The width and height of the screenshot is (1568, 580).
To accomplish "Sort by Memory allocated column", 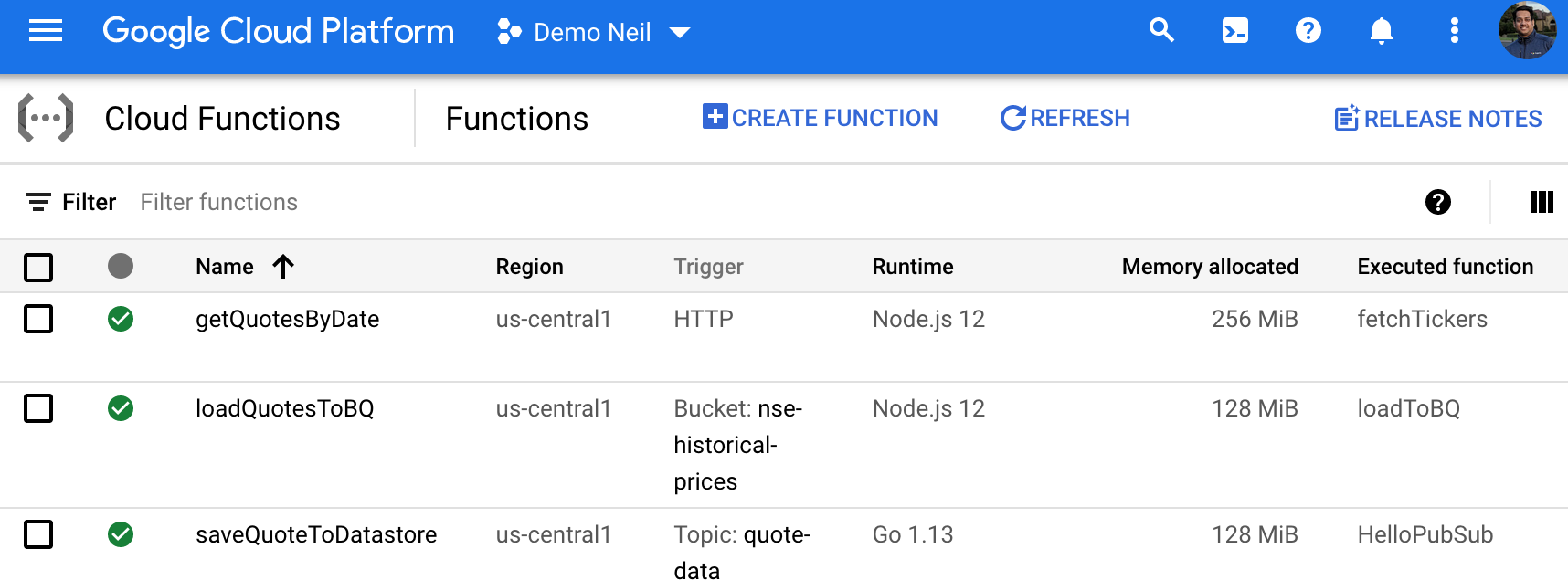I will pos(1210,267).
